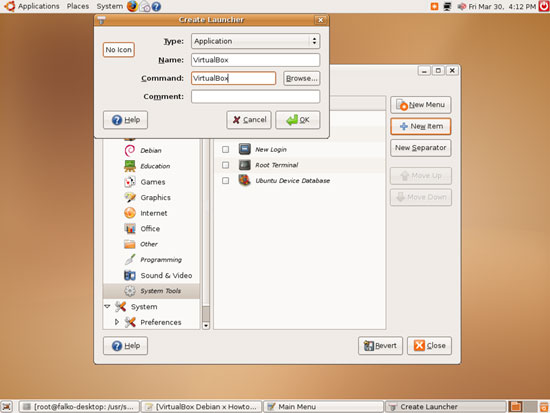
Task: Open the System menu in top panel
Action: 110,6
